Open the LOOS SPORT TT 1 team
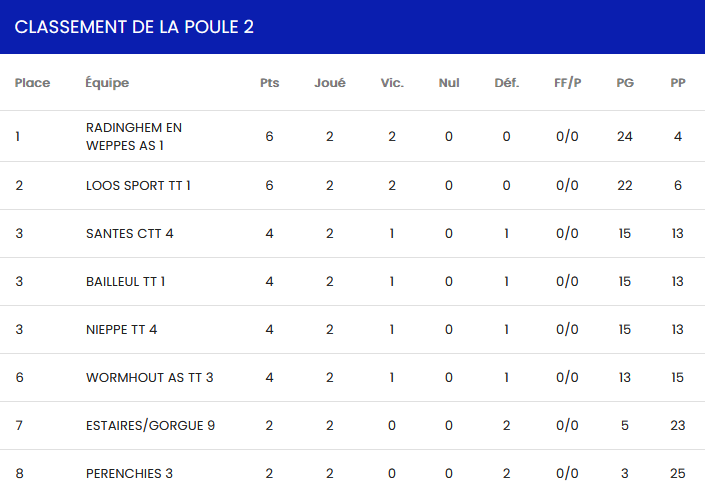Image resolution: width=705 pixels, height=497 pixels. tap(138, 185)
